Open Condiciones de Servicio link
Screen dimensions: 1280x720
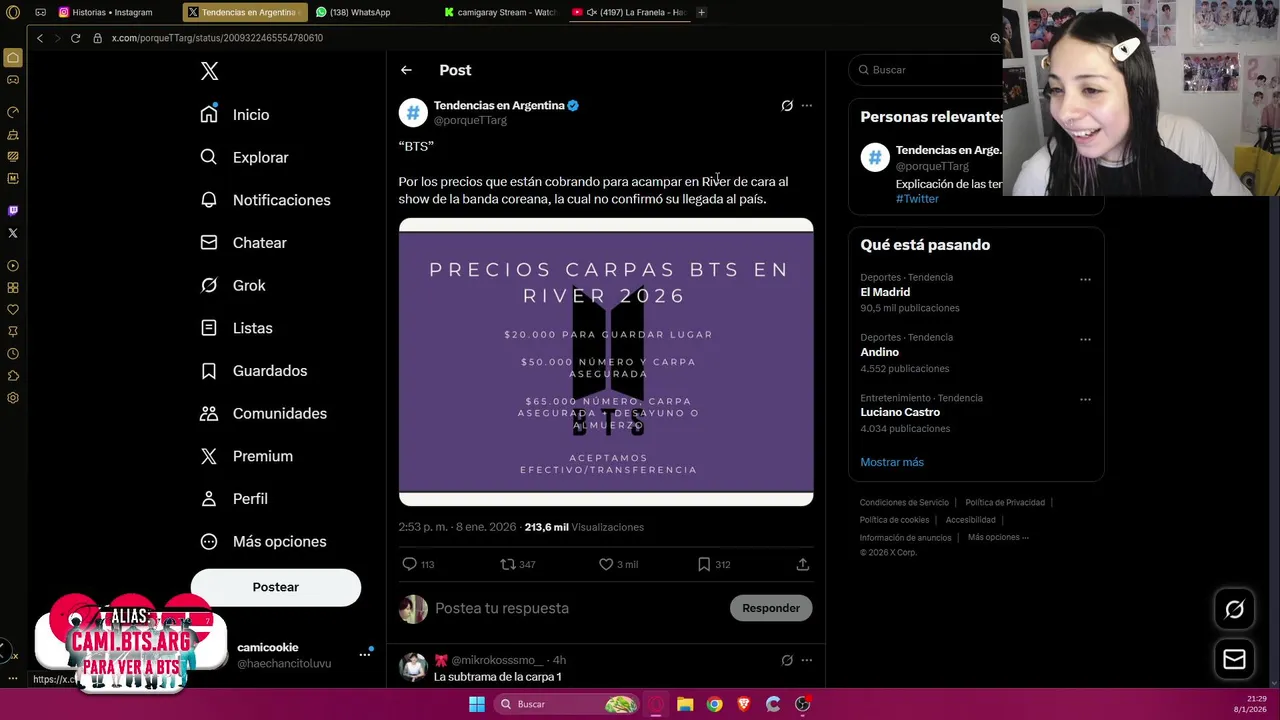click(904, 502)
